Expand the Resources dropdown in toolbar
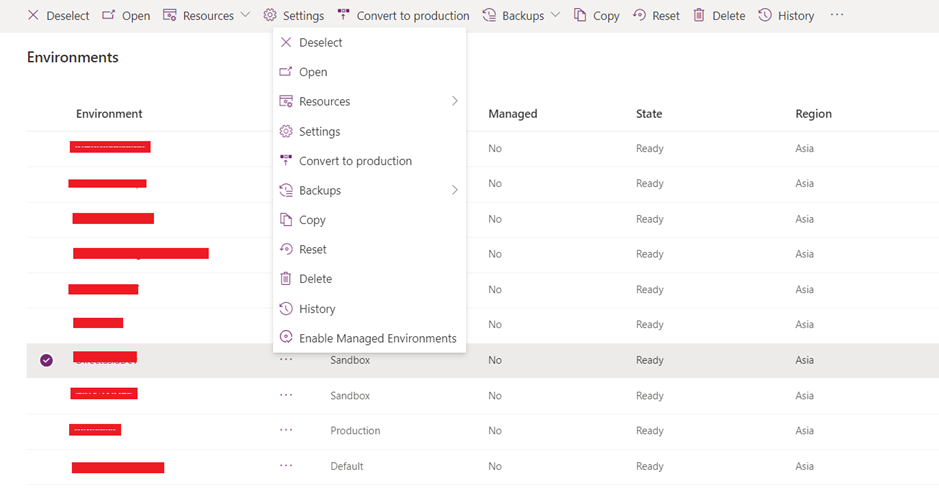The height and width of the screenshot is (489, 939). click(245, 16)
